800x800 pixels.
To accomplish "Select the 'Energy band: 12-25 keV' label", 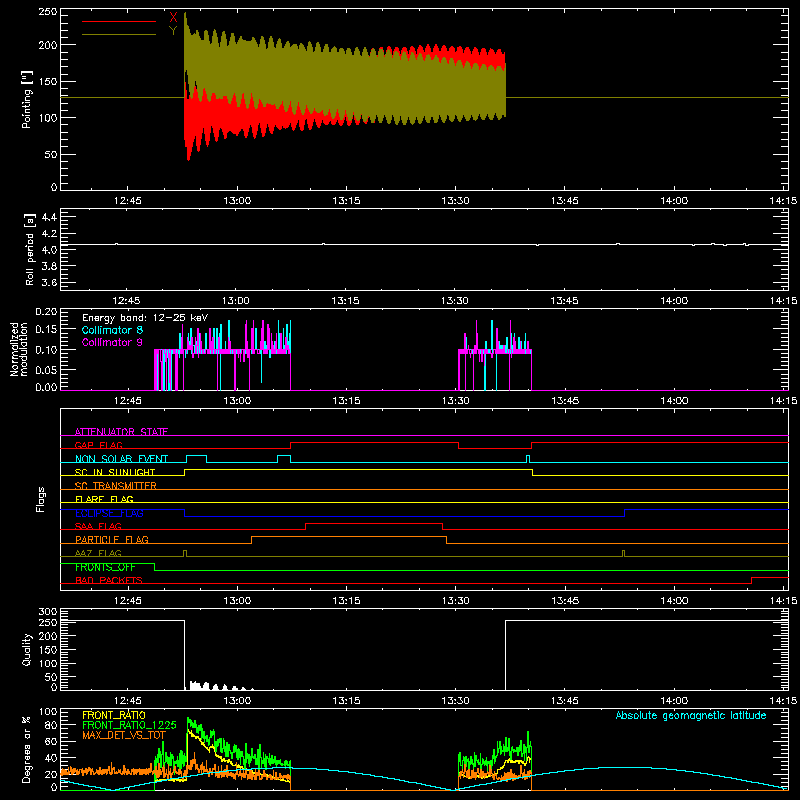I will [145, 318].
